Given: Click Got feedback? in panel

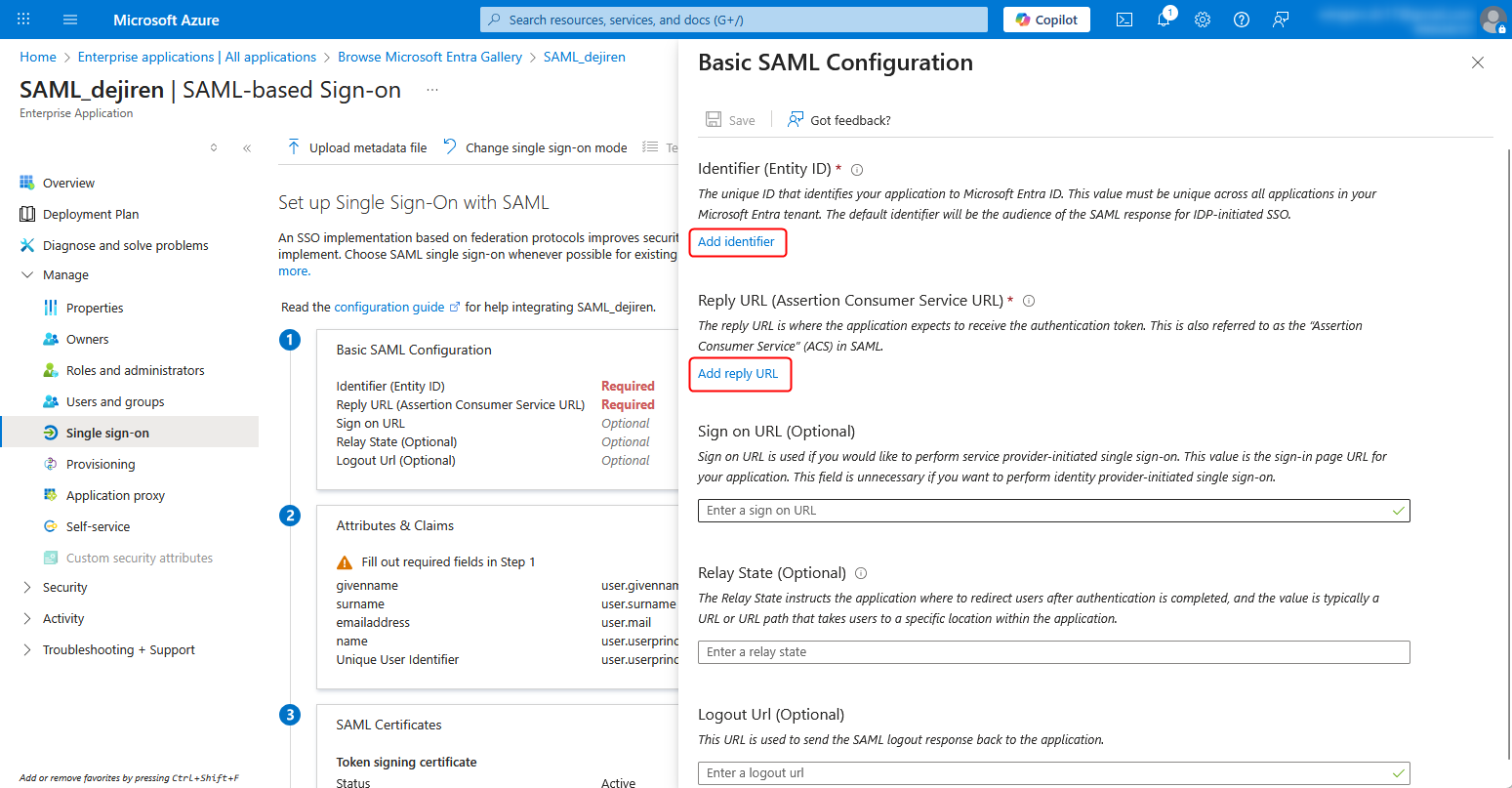Looking at the screenshot, I should tap(839, 120).
